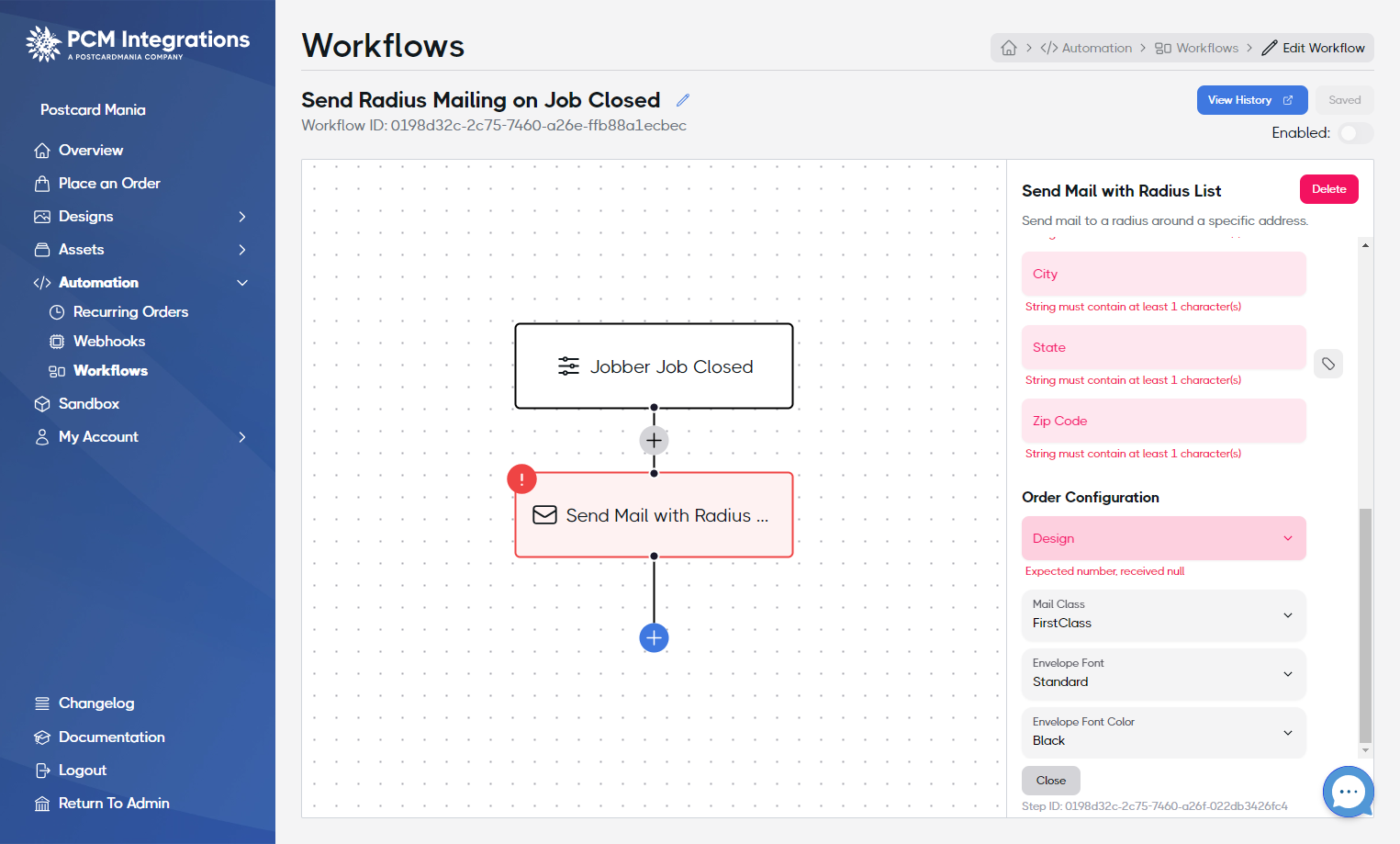
Task: Click the State input field
Action: pyautogui.click(x=1163, y=347)
